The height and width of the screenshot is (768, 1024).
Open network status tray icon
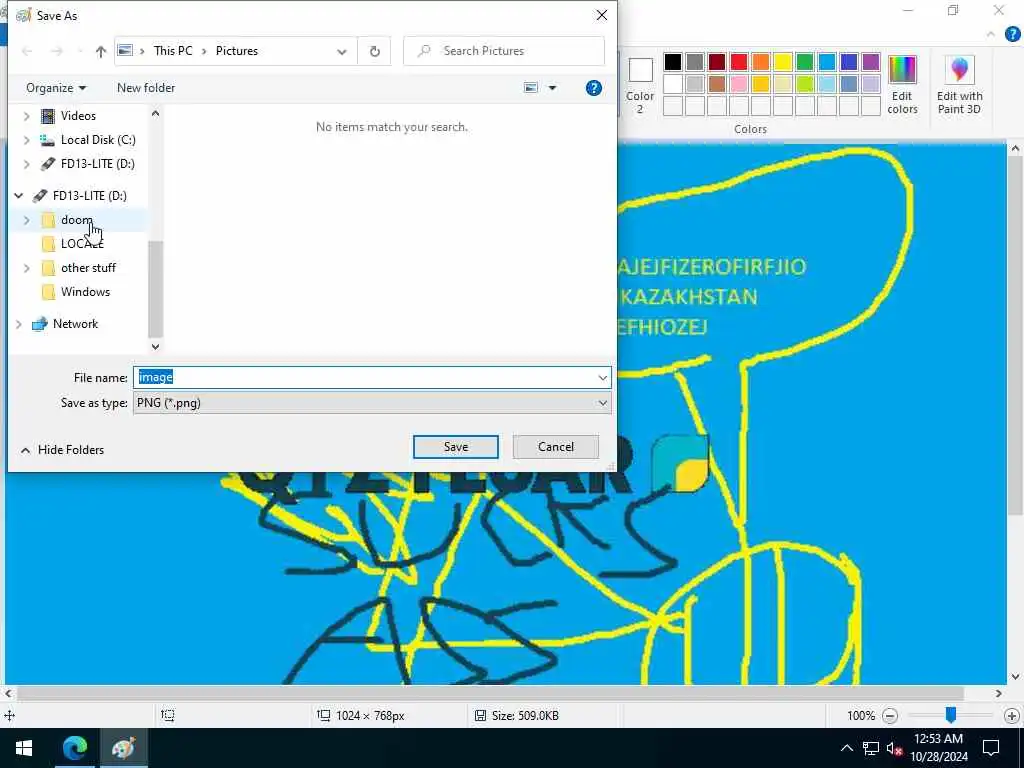[871, 748]
